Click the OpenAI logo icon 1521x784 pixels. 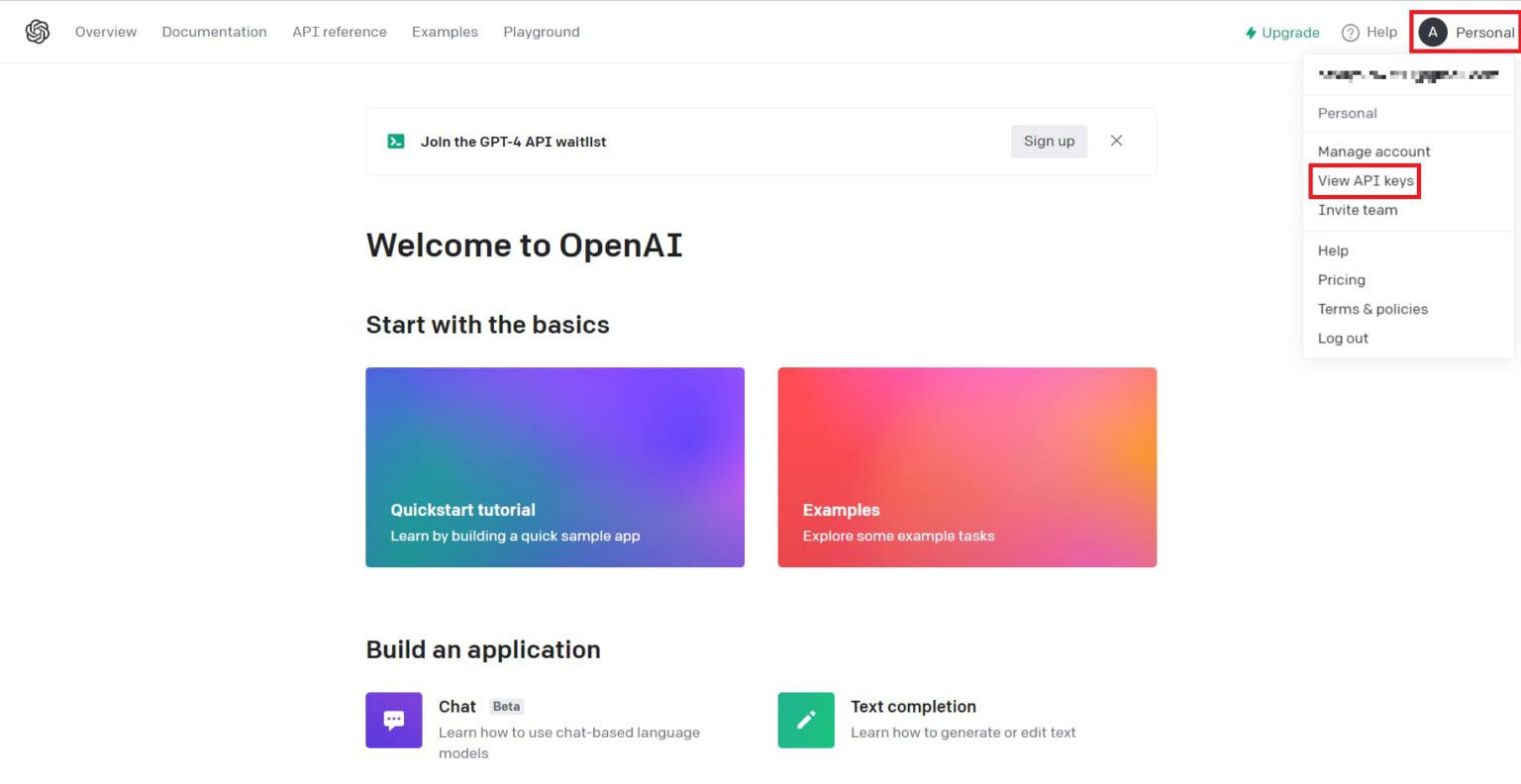[37, 31]
